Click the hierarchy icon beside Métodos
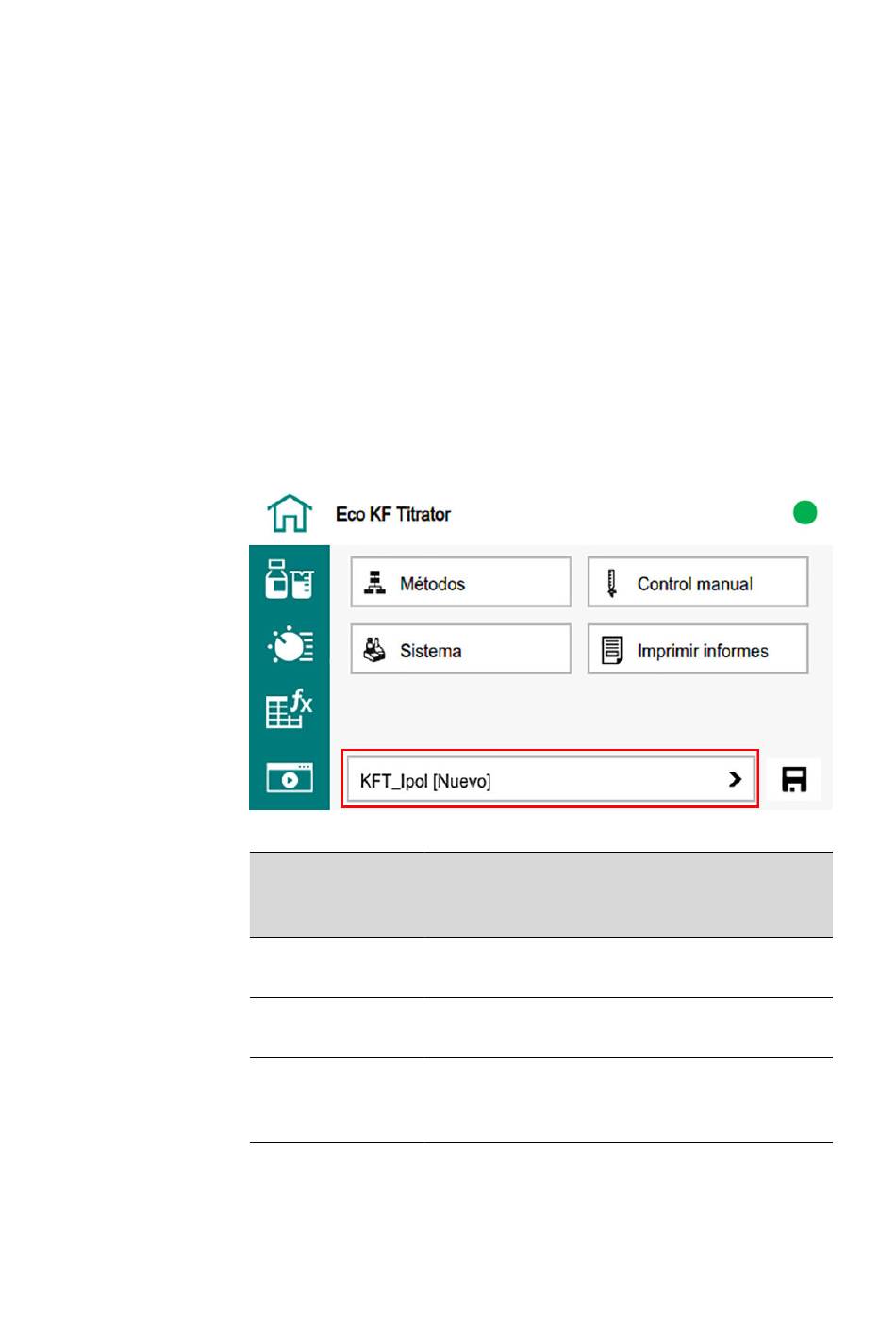The height and width of the screenshot is (1328, 896). click(375, 583)
